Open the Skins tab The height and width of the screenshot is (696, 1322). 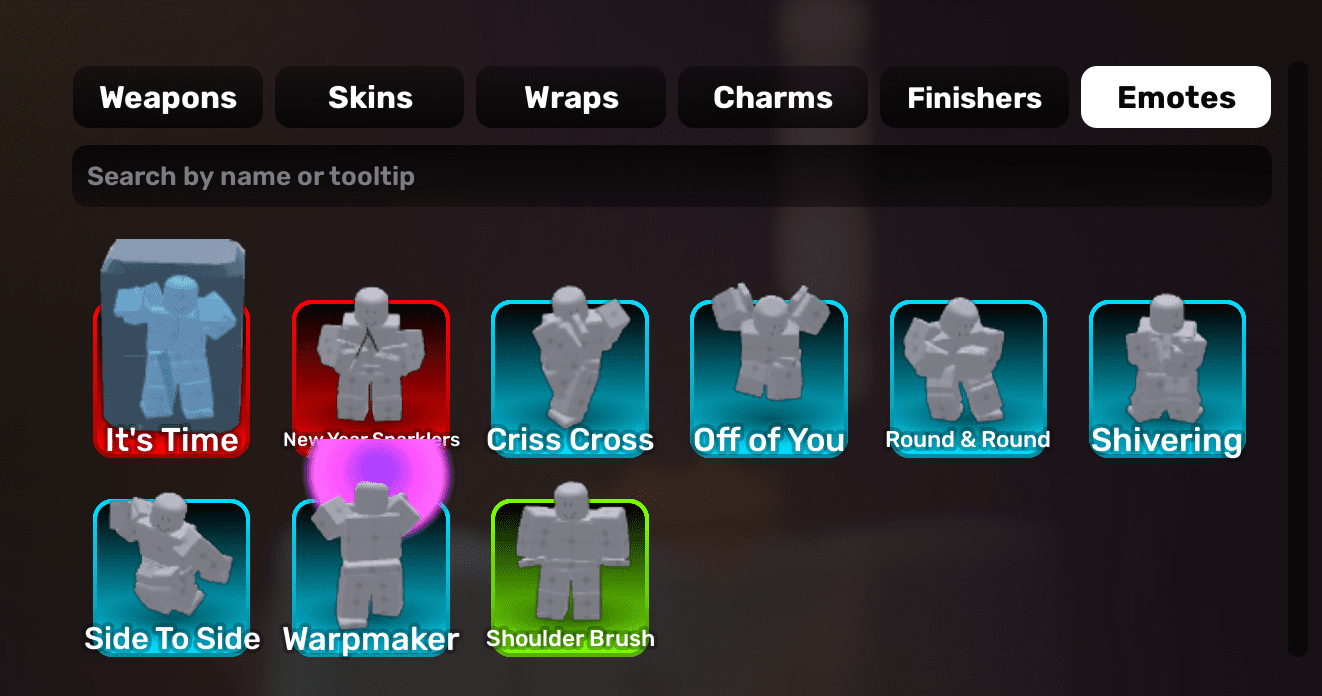point(370,97)
